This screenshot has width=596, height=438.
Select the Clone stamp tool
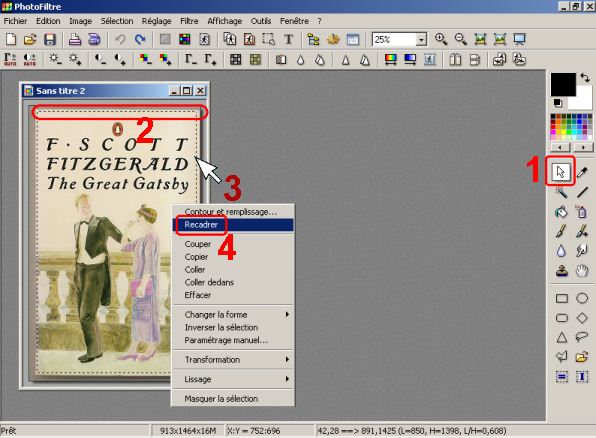[561, 271]
